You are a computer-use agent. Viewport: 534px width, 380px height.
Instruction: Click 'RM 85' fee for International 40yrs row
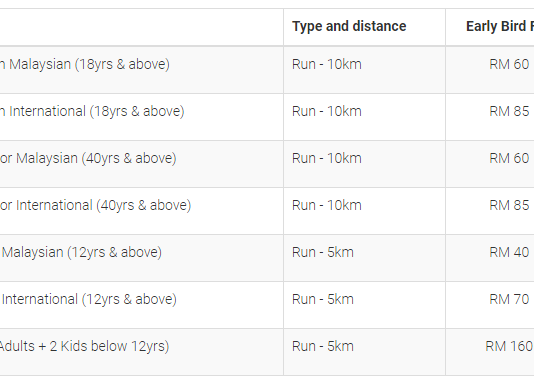pyautogui.click(x=509, y=205)
